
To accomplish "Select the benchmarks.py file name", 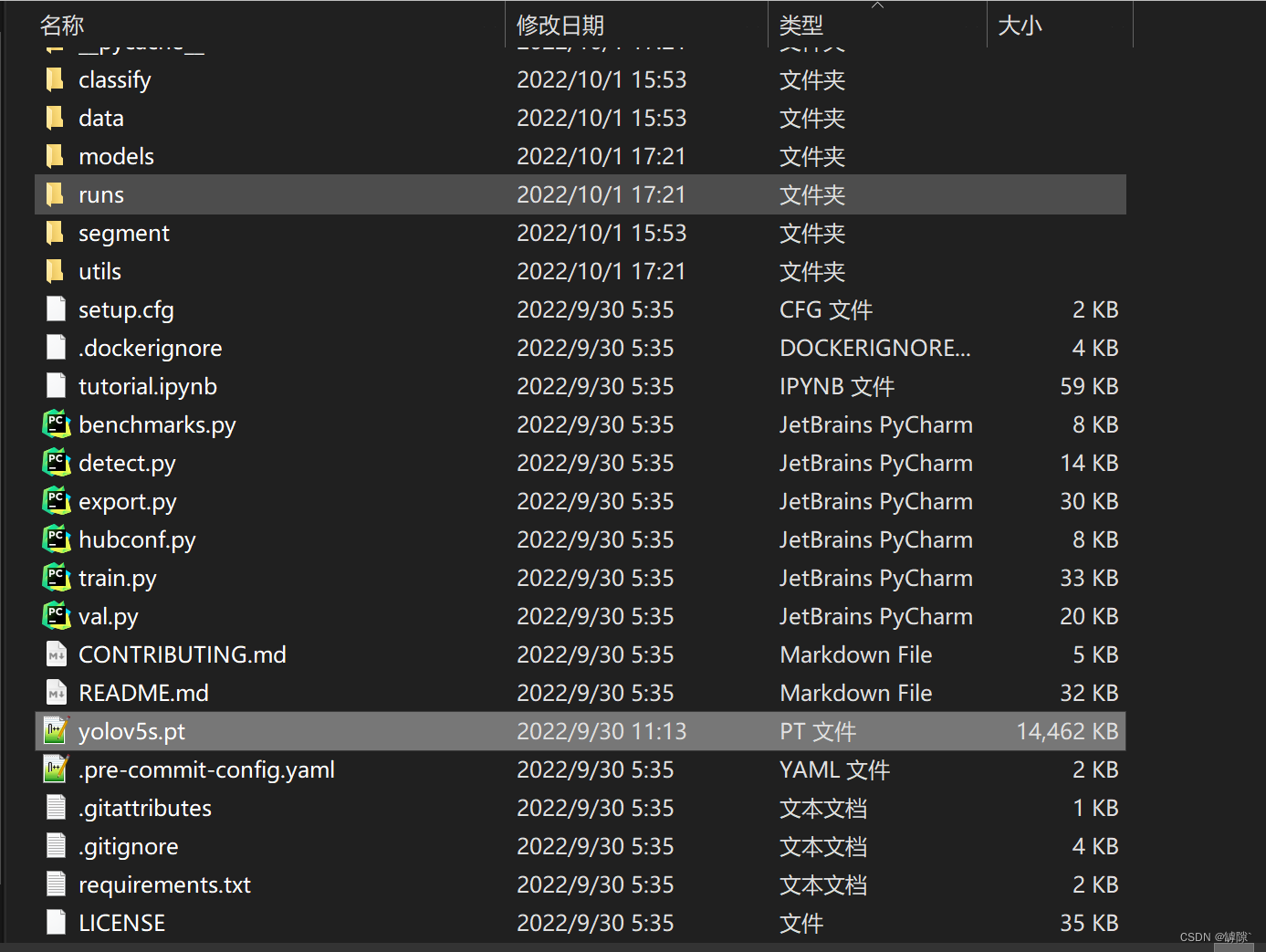I will [157, 425].
